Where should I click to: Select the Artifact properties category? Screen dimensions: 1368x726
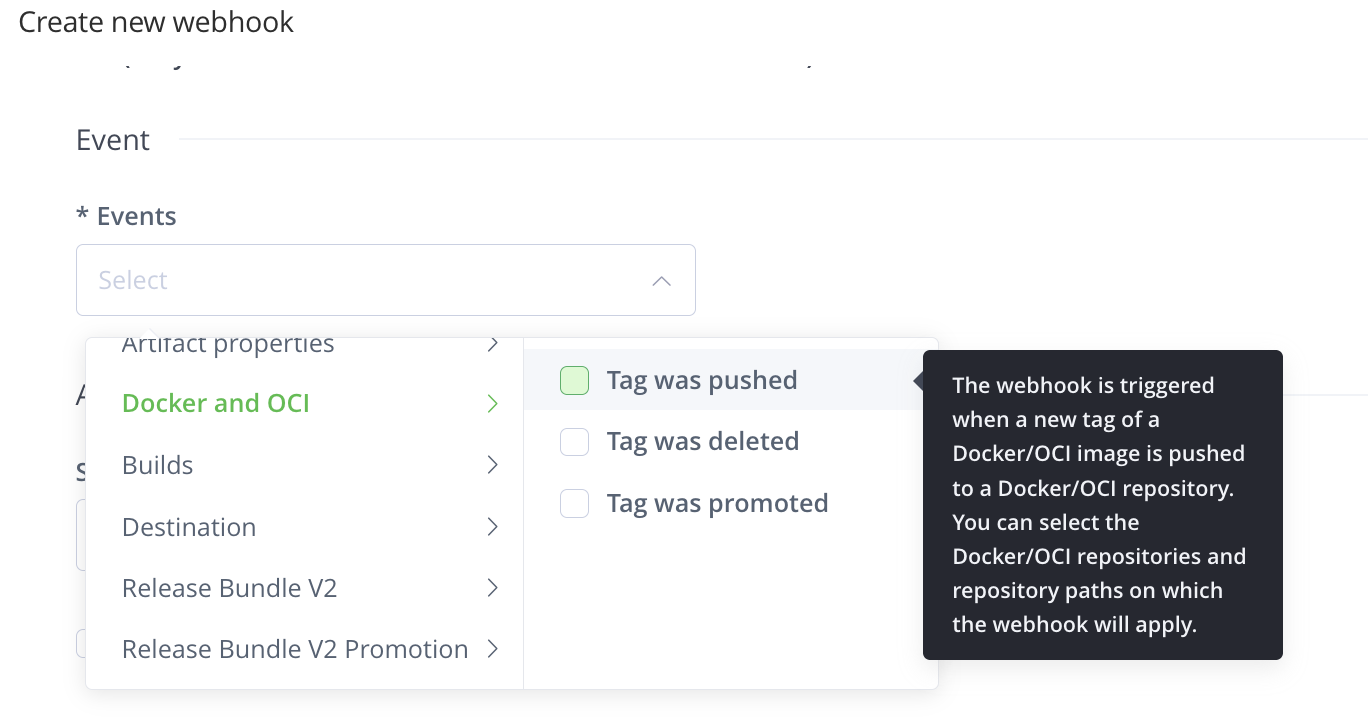[x=228, y=346]
